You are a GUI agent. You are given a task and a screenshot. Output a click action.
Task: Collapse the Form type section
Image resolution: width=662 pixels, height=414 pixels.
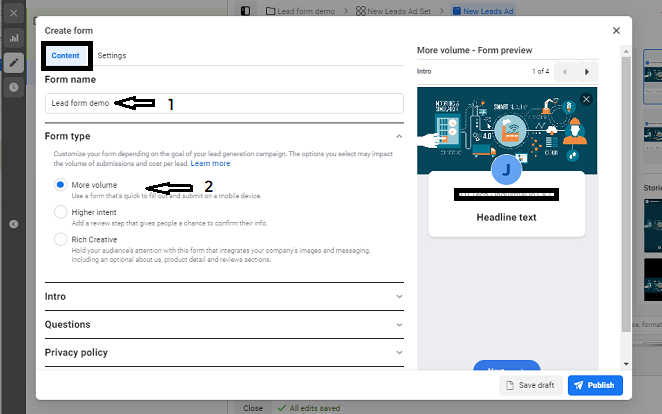[x=399, y=136]
